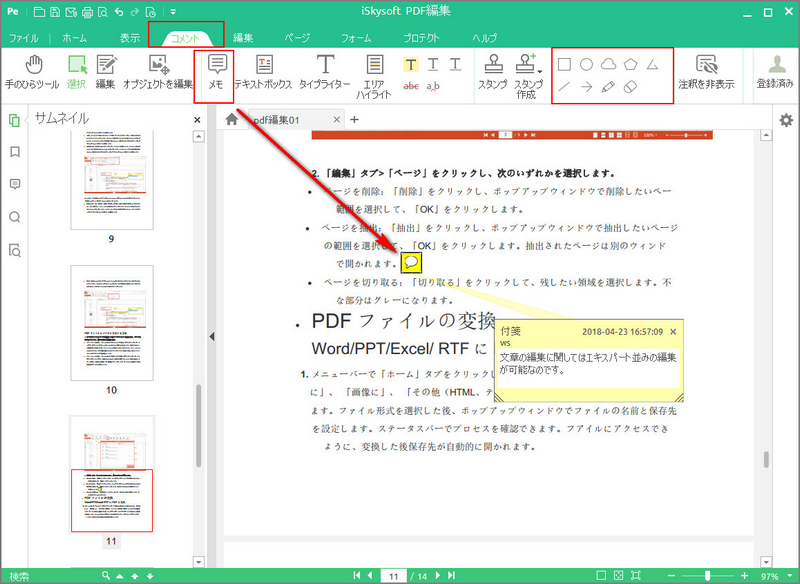Switch to the 編集 ribbon tab

243,38
